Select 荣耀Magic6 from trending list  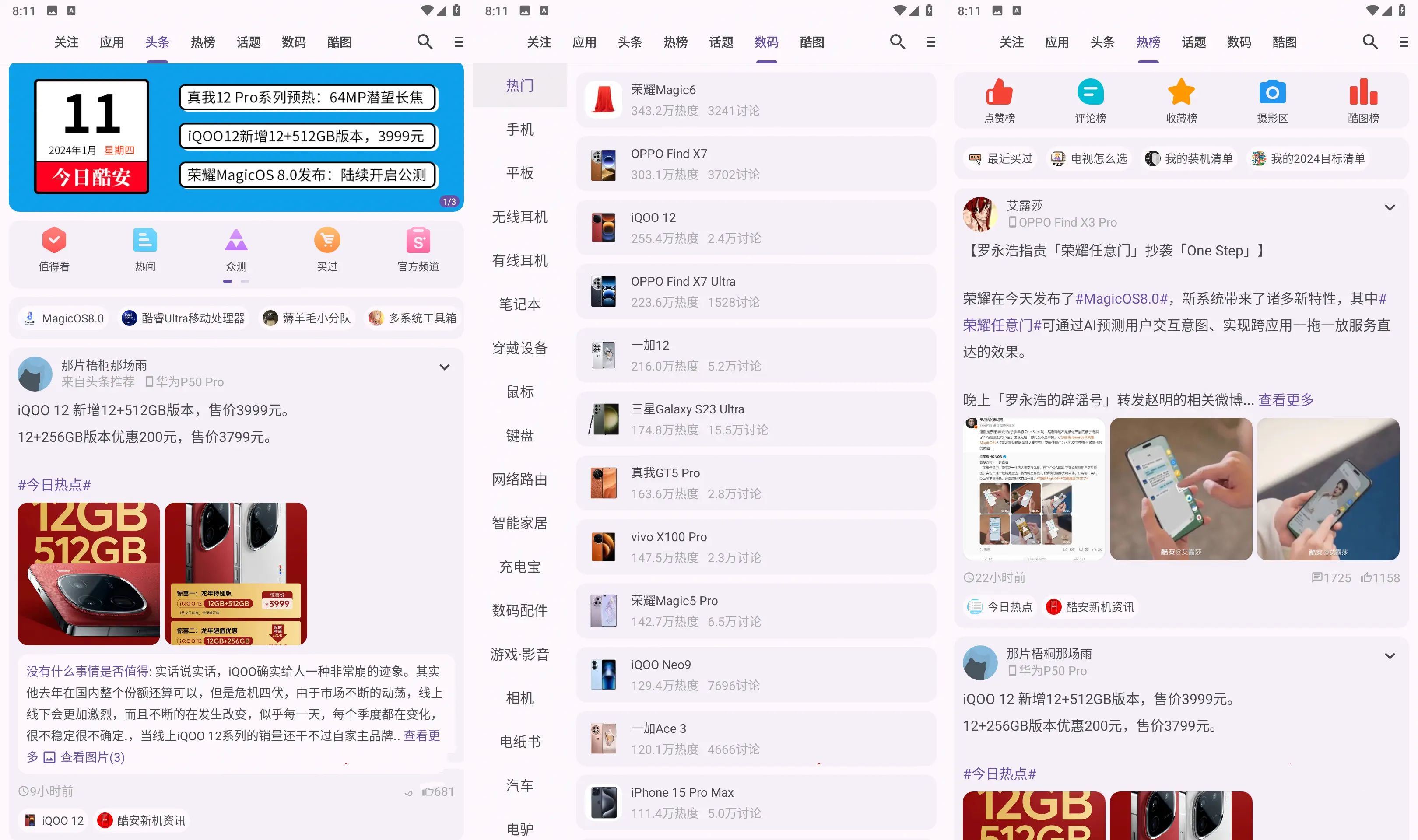(755, 100)
